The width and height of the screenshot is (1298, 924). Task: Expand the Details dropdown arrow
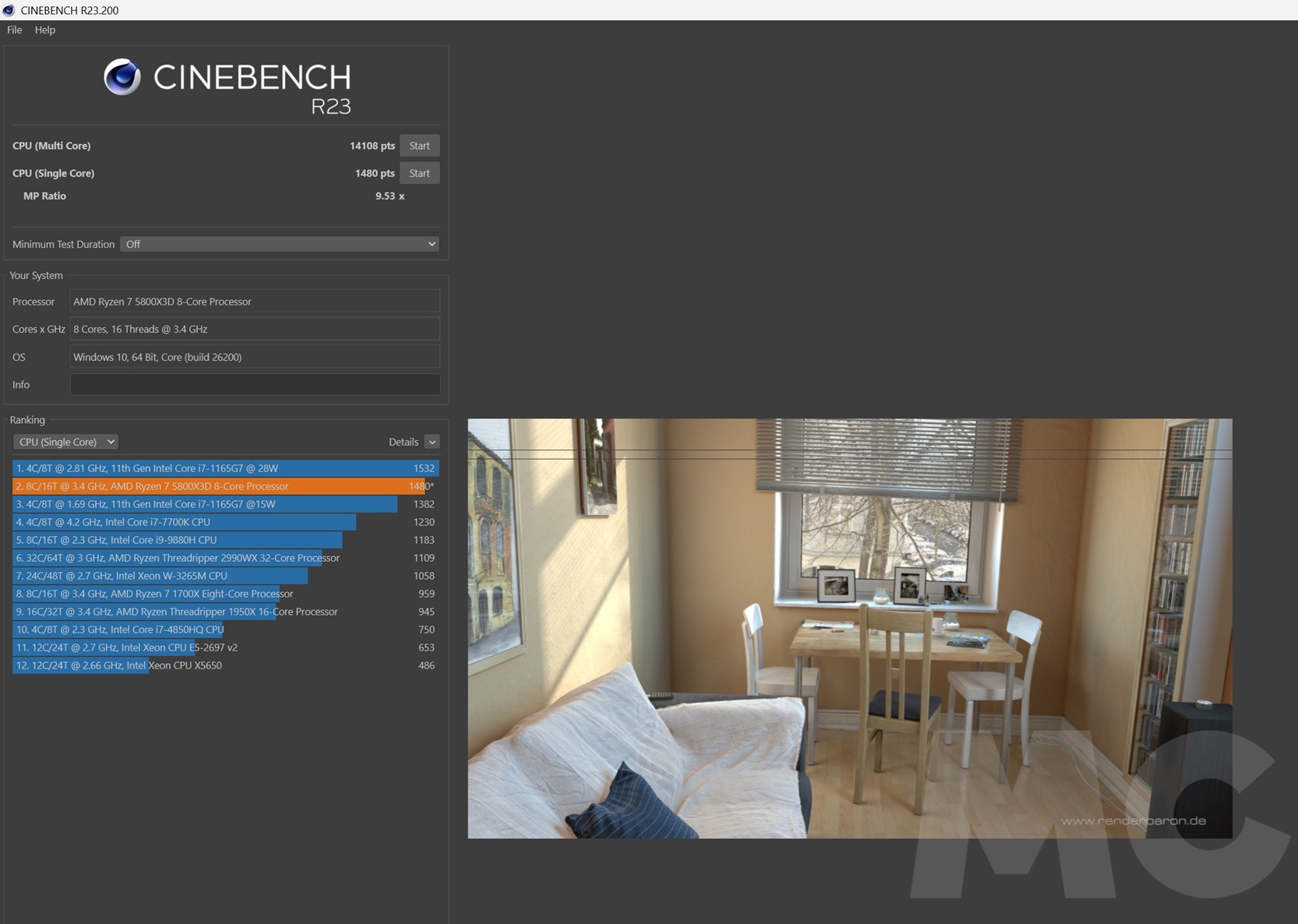point(432,442)
